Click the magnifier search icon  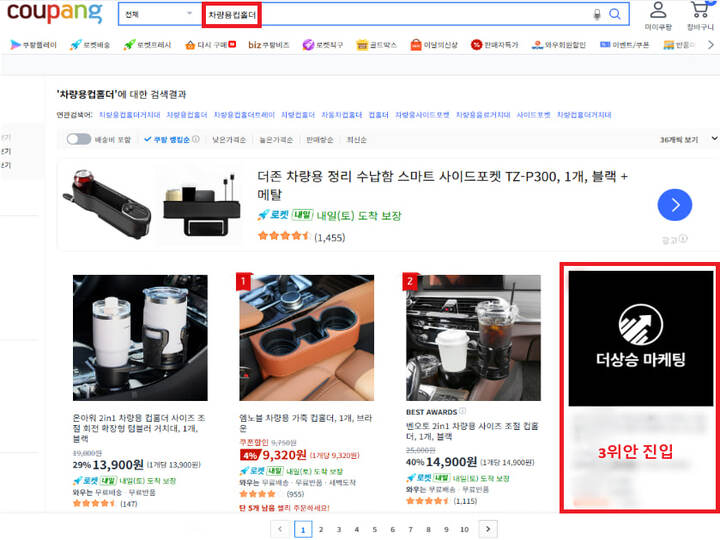pyautogui.click(x=615, y=15)
